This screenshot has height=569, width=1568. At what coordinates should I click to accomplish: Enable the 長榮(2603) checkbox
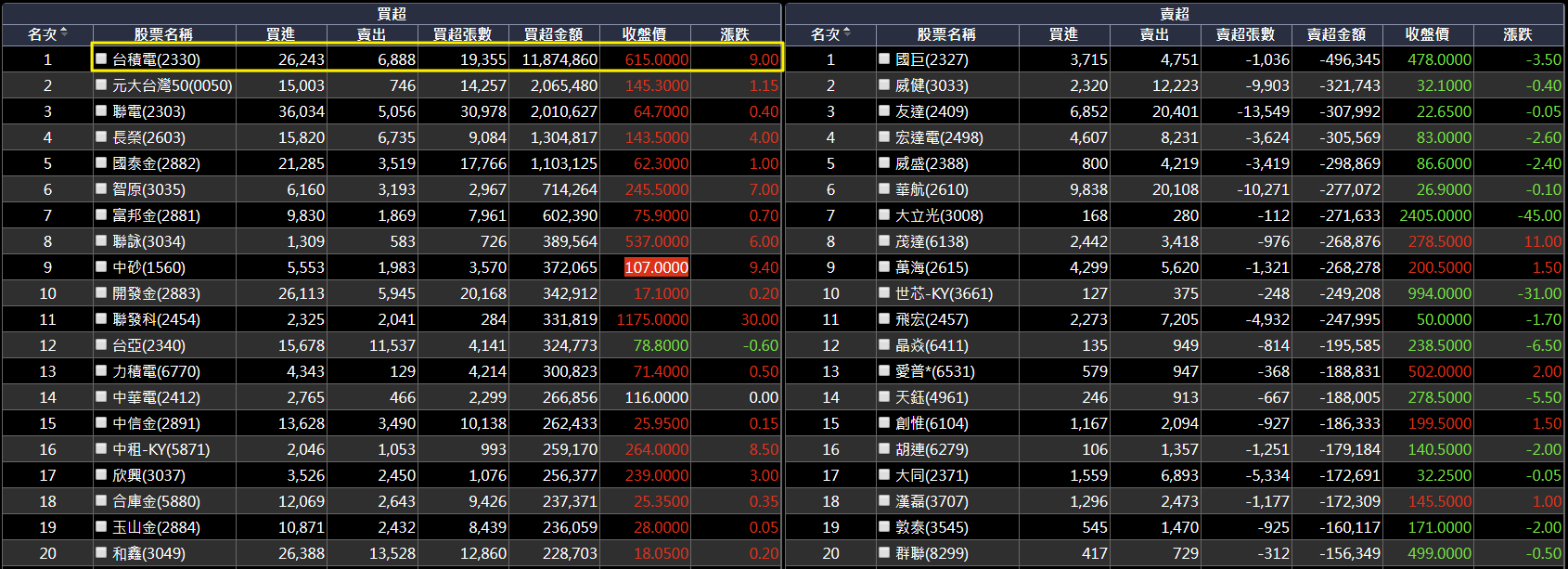coord(101,136)
